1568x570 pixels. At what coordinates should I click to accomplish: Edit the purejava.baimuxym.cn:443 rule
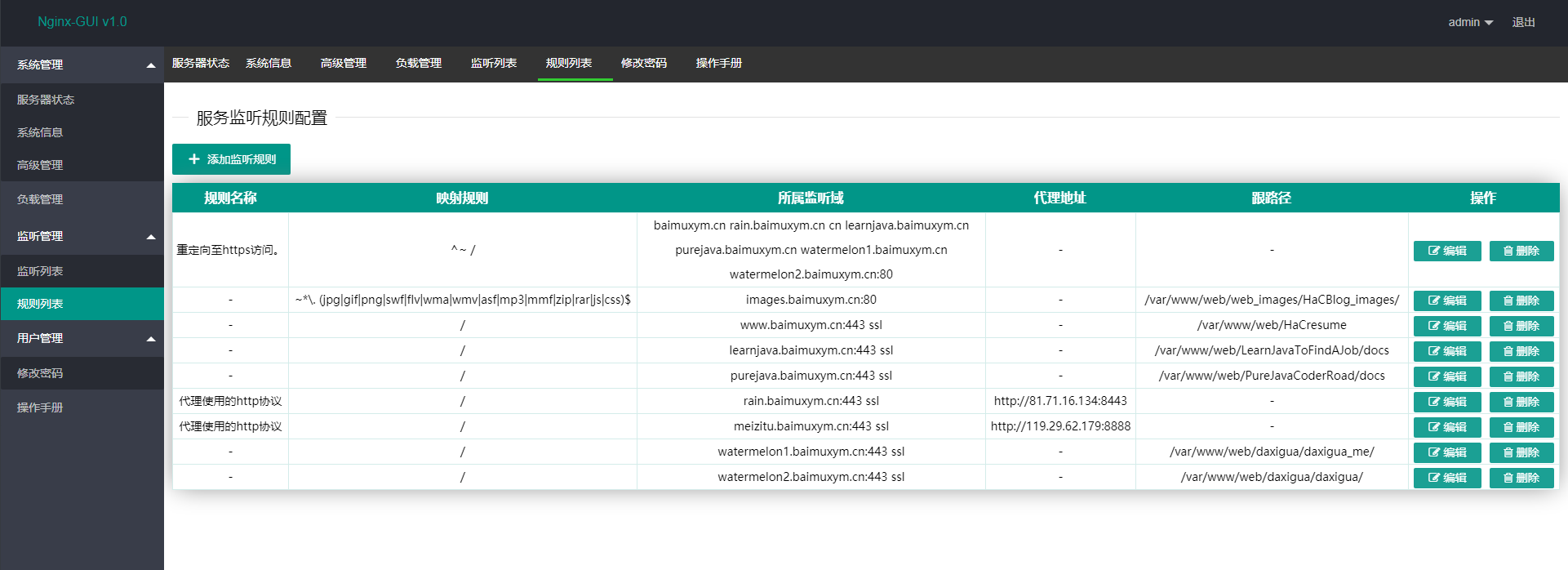[1446, 376]
